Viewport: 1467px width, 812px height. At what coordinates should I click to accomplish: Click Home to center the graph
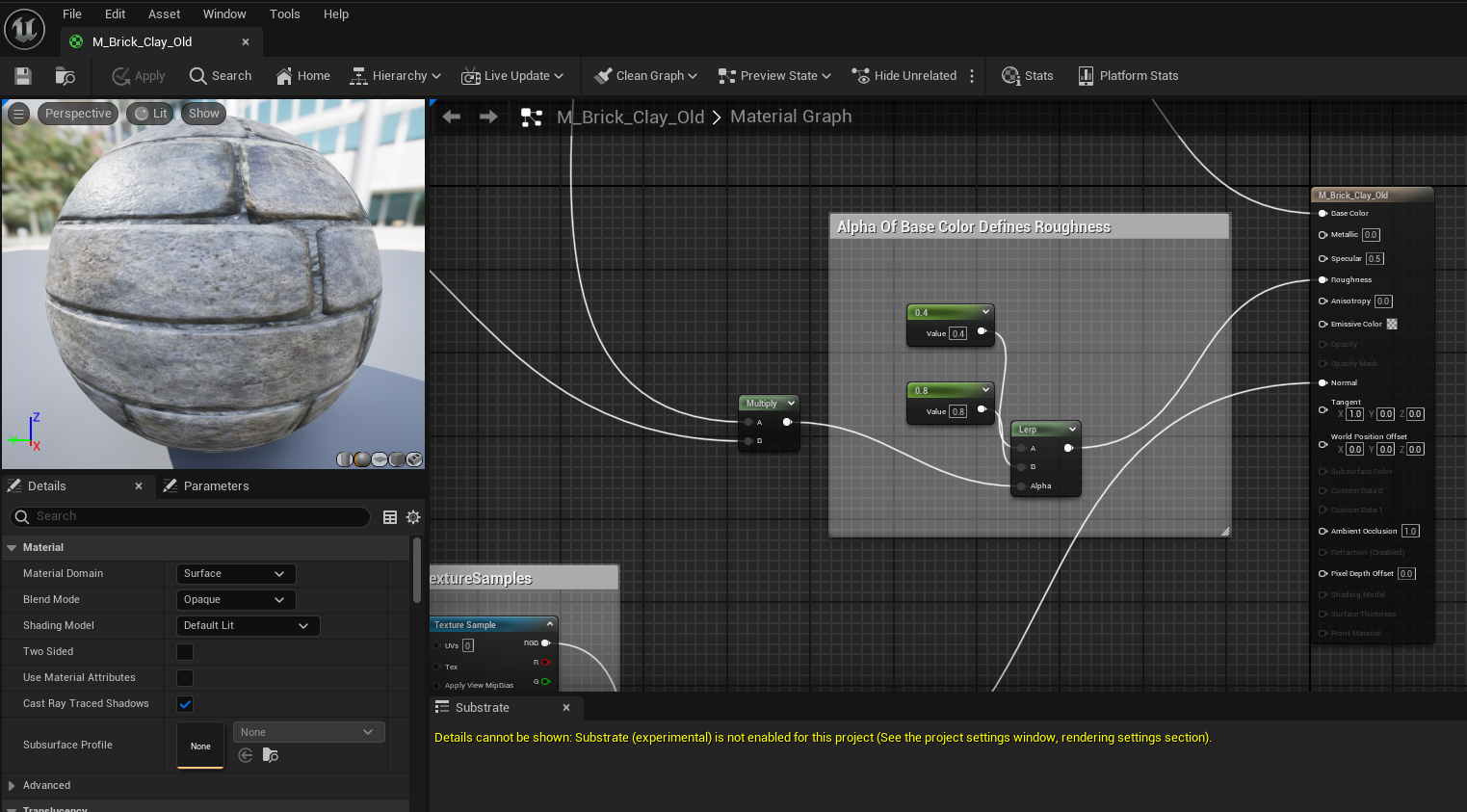(x=302, y=76)
